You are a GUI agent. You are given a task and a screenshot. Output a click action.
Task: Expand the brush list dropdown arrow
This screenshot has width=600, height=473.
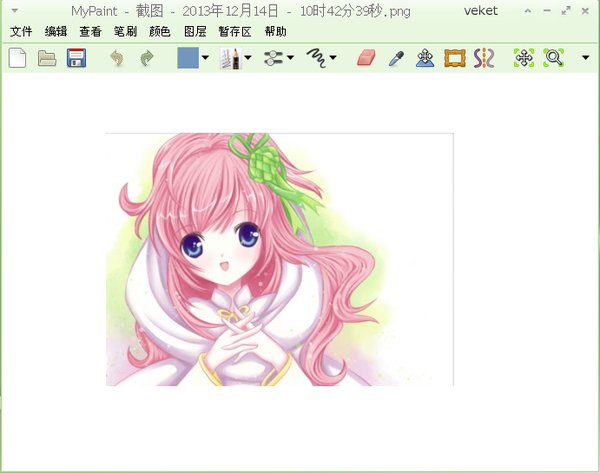(x=248, y=58)
